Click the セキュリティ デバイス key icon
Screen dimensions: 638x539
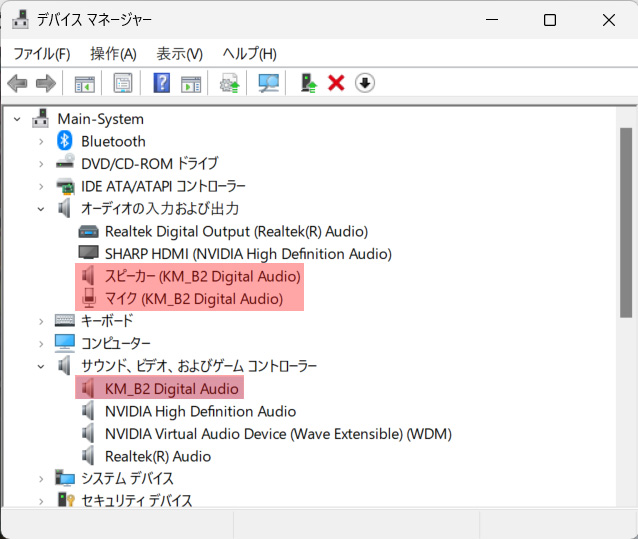[66, 500]
